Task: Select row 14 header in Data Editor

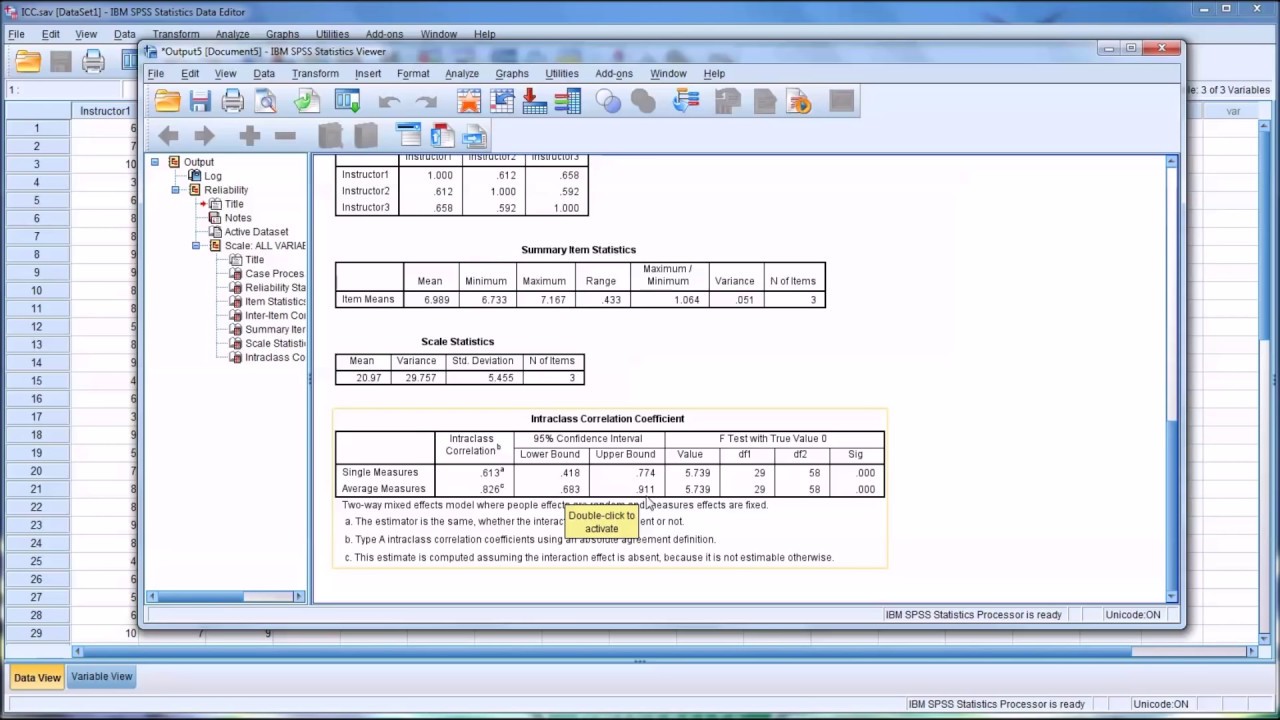Action: tap(36, 362)
